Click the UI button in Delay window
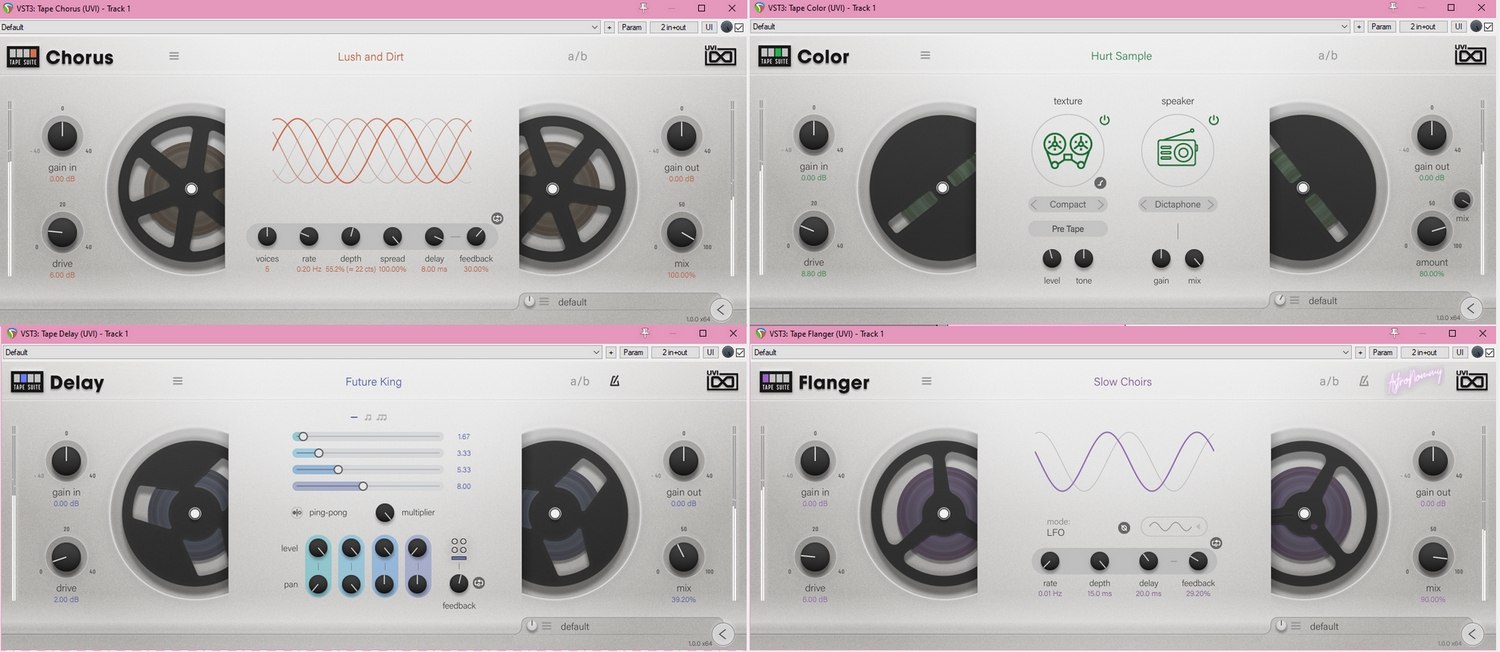 point(711,352)
